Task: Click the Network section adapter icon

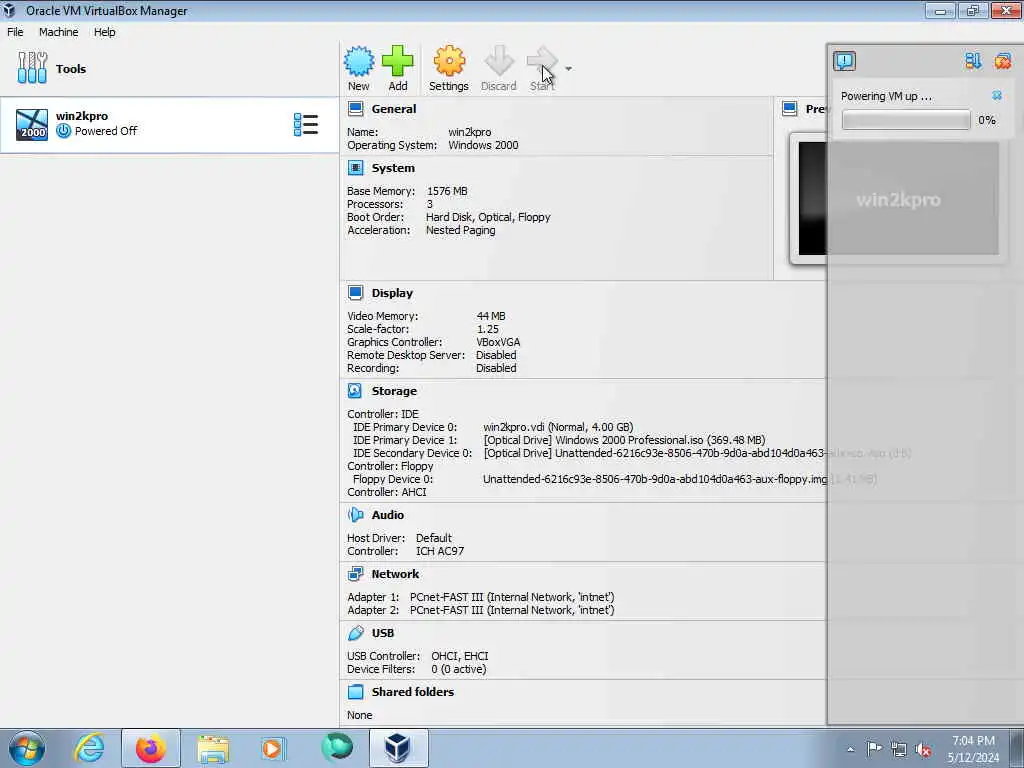Action: [x=355, y=573]
